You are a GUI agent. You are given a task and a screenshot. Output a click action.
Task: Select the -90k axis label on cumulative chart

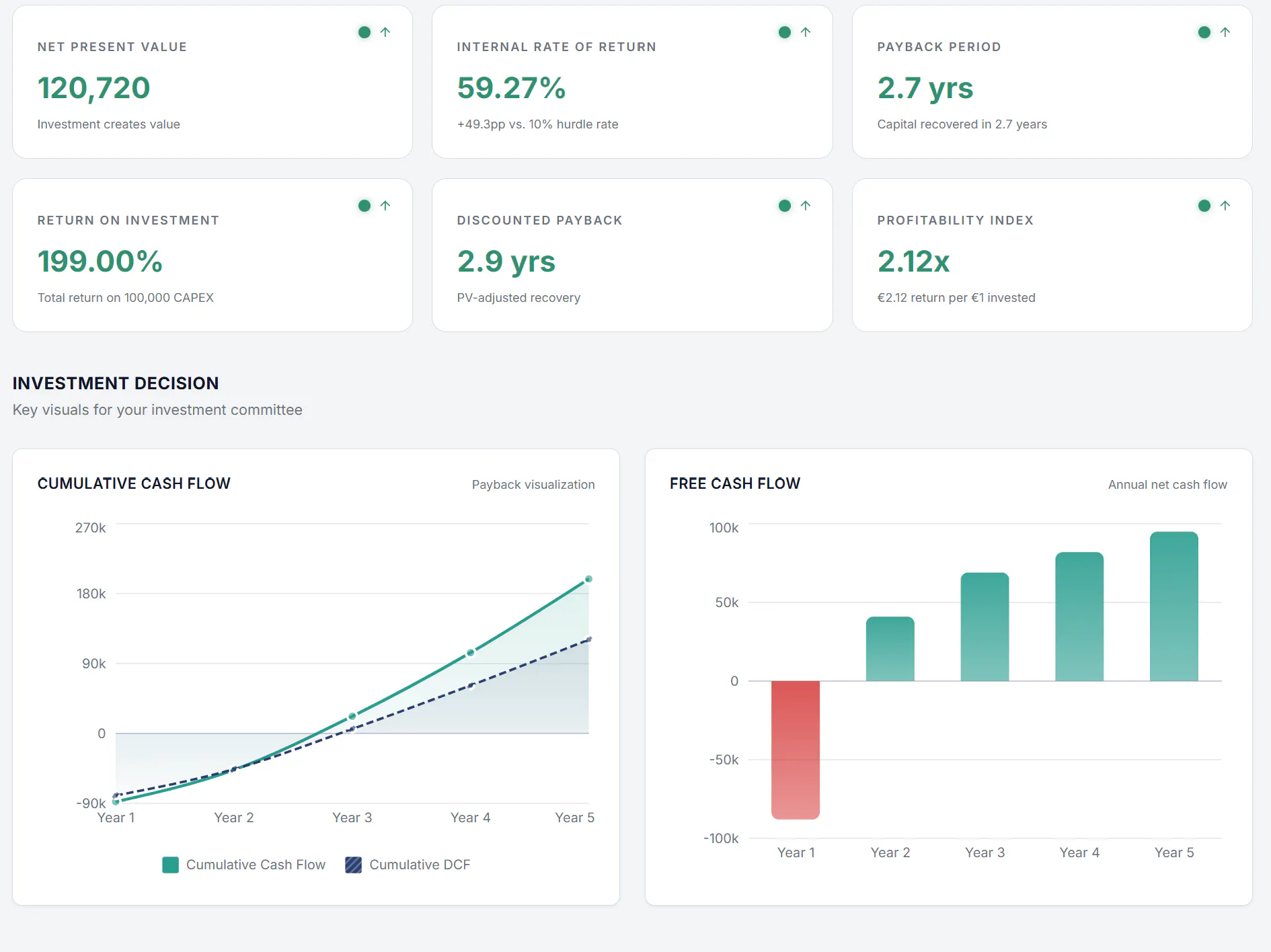coord(91,803)
